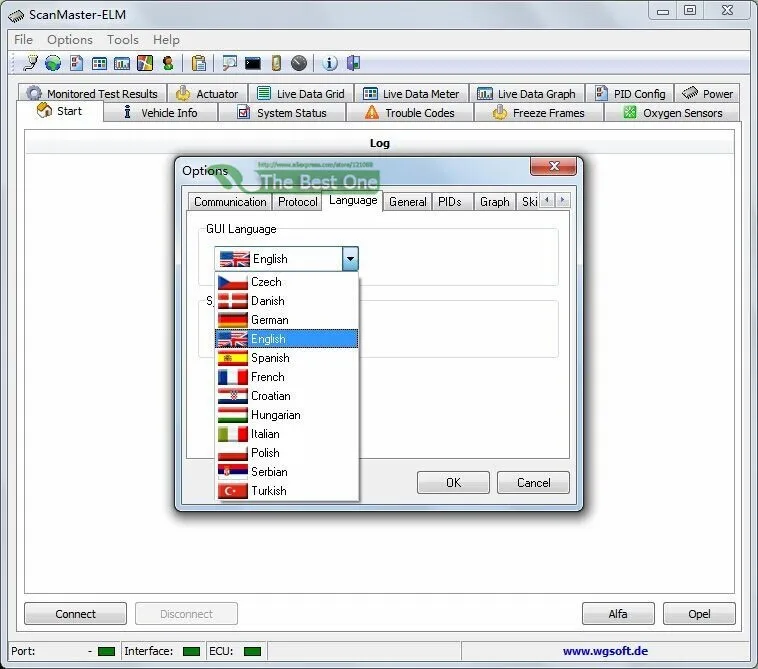This screenshot has width=758, height=669.
Task: Choose German from language list
Action: pyautogui.click(x=287, y=320)
